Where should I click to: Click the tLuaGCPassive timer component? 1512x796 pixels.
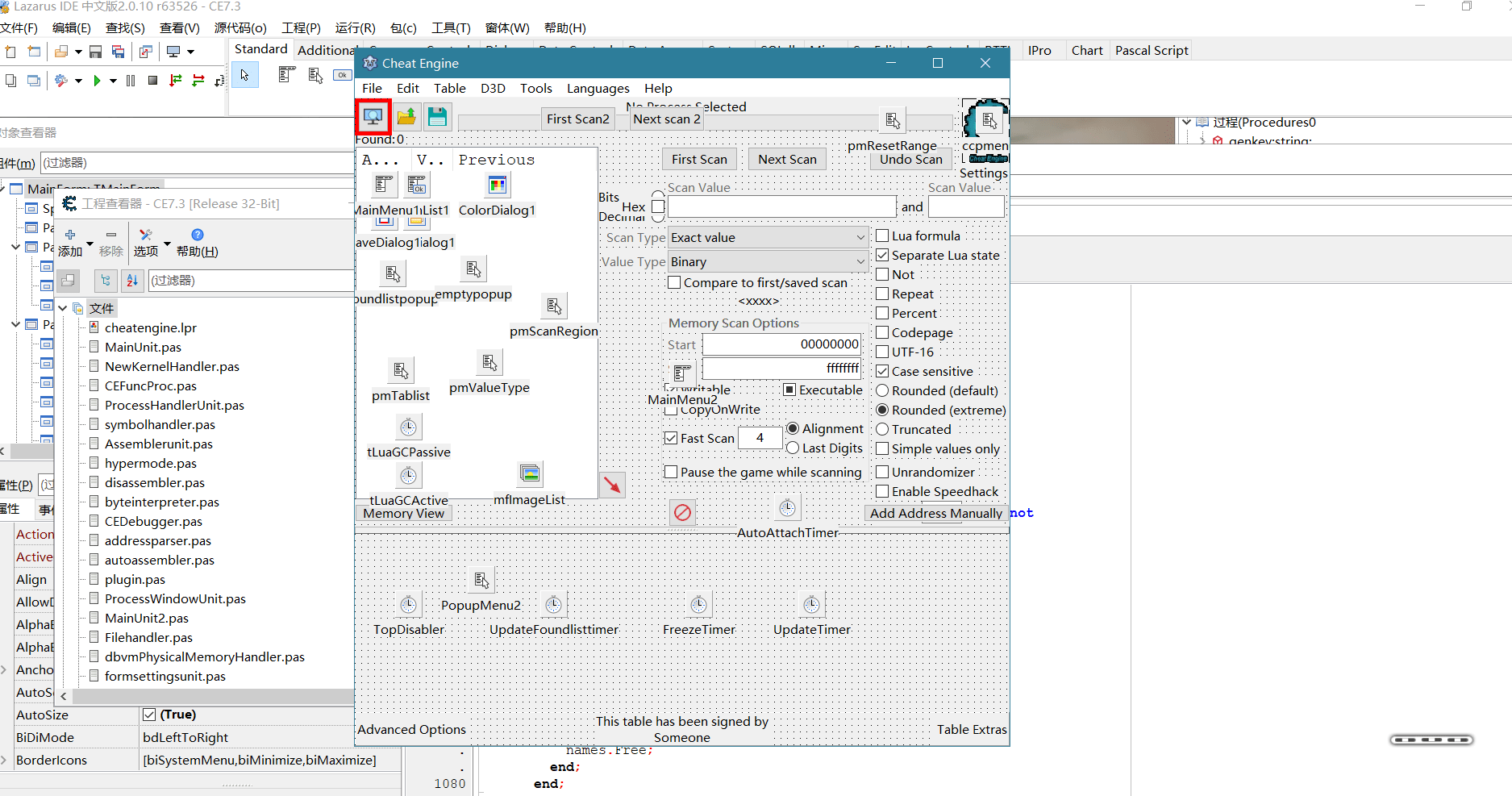coord(409,427)
